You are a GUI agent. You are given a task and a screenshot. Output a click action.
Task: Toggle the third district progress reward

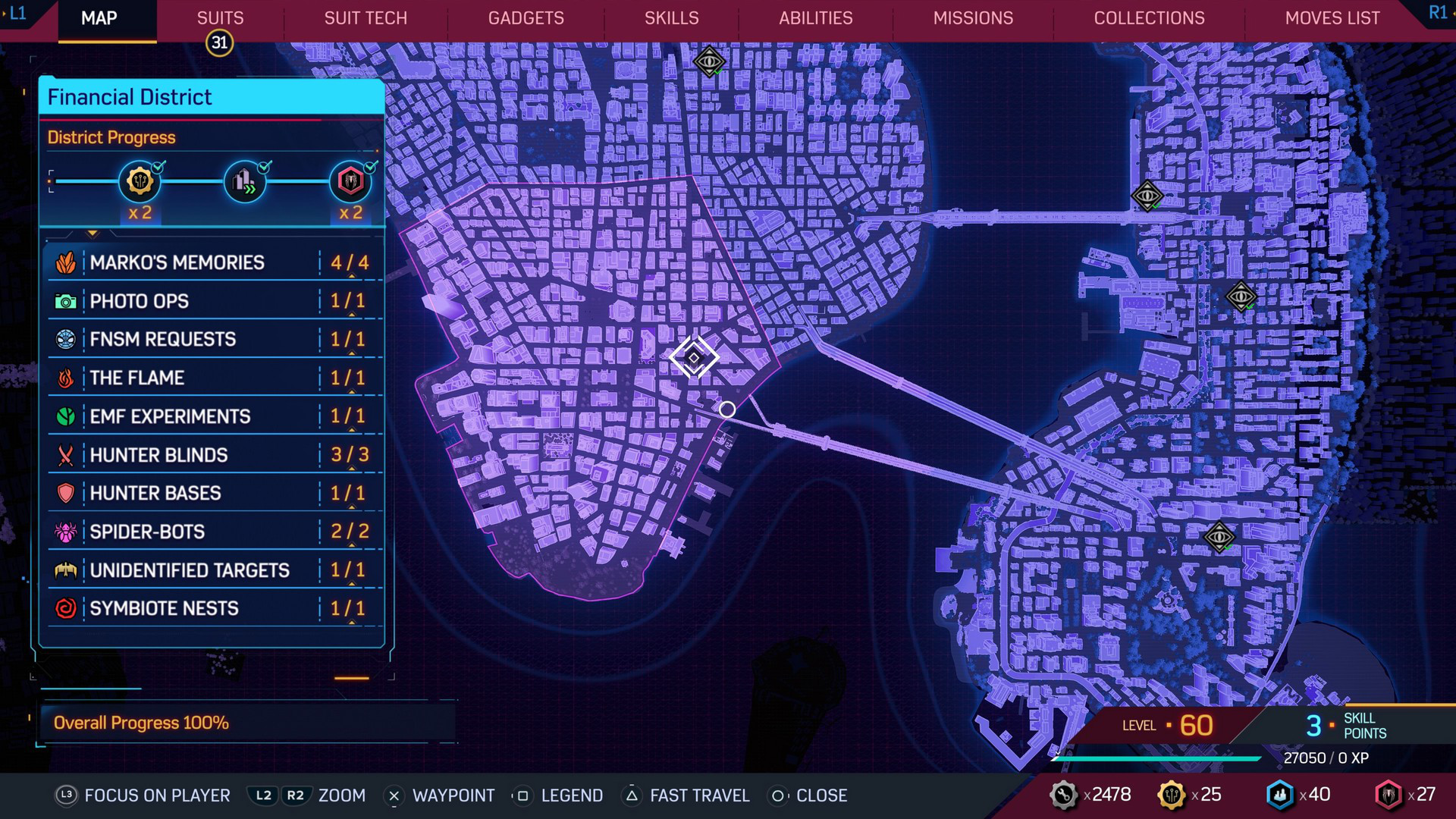click(x=350, y=181)
